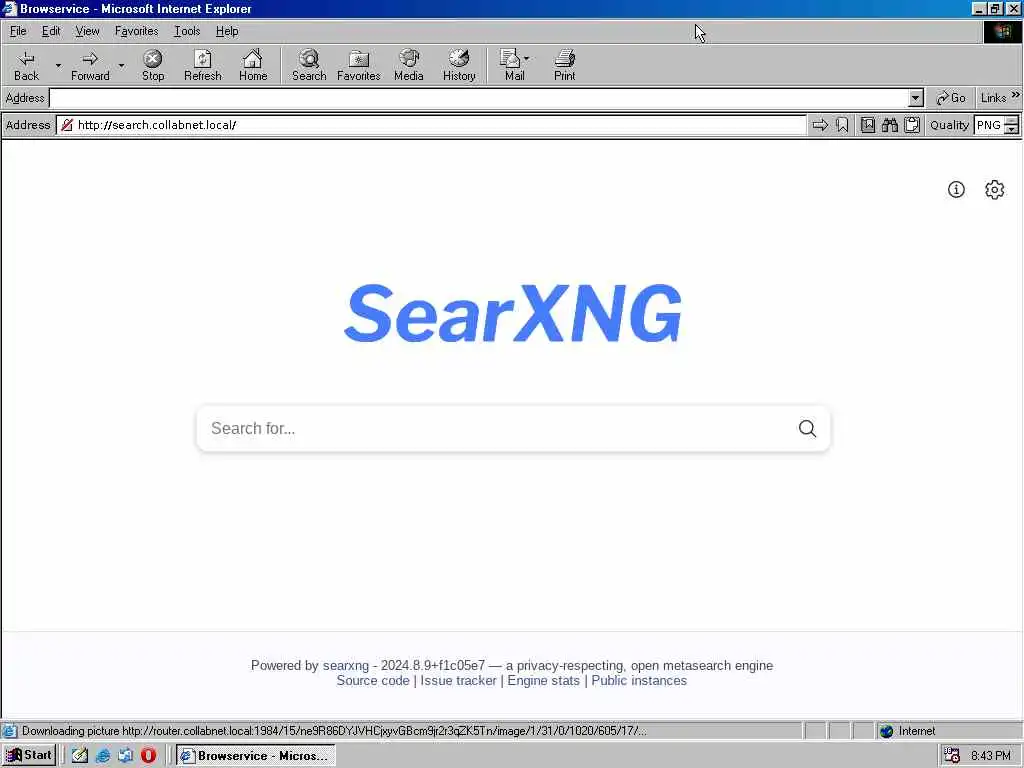
Task: Click the page security icon before URL
Action: pyautogui.click(x=67, y=125)
